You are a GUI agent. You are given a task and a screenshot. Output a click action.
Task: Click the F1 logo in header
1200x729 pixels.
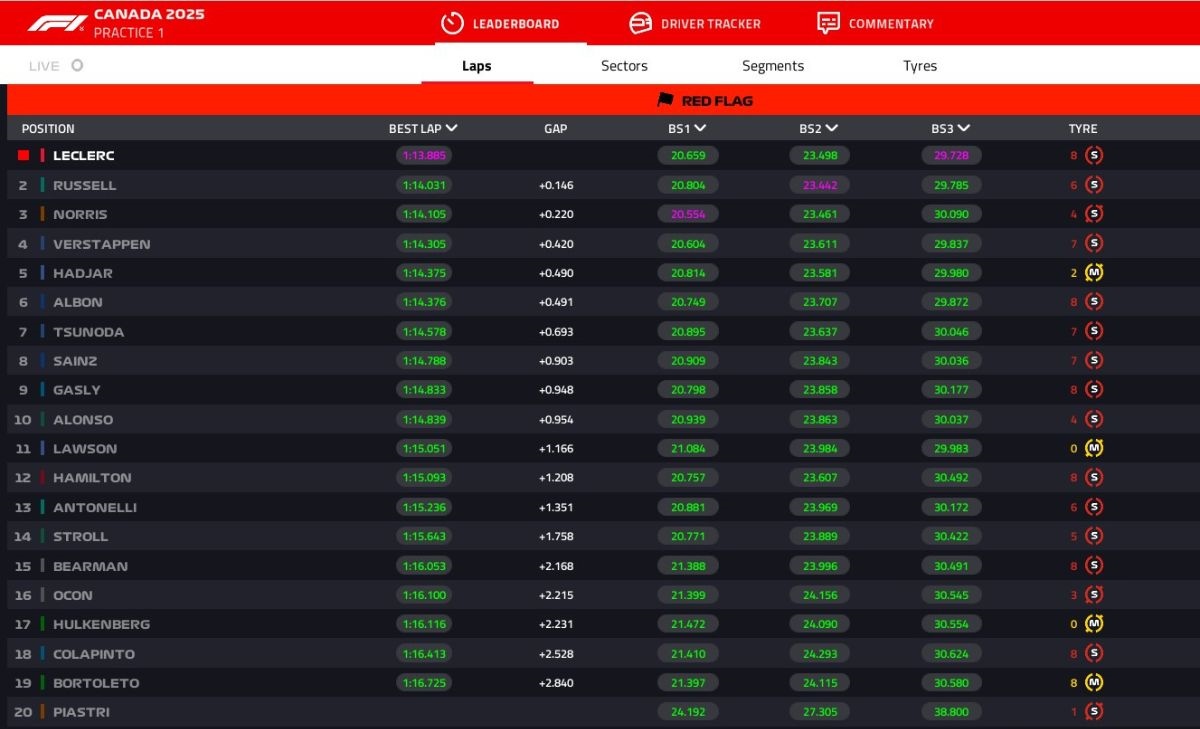(55, 23)
